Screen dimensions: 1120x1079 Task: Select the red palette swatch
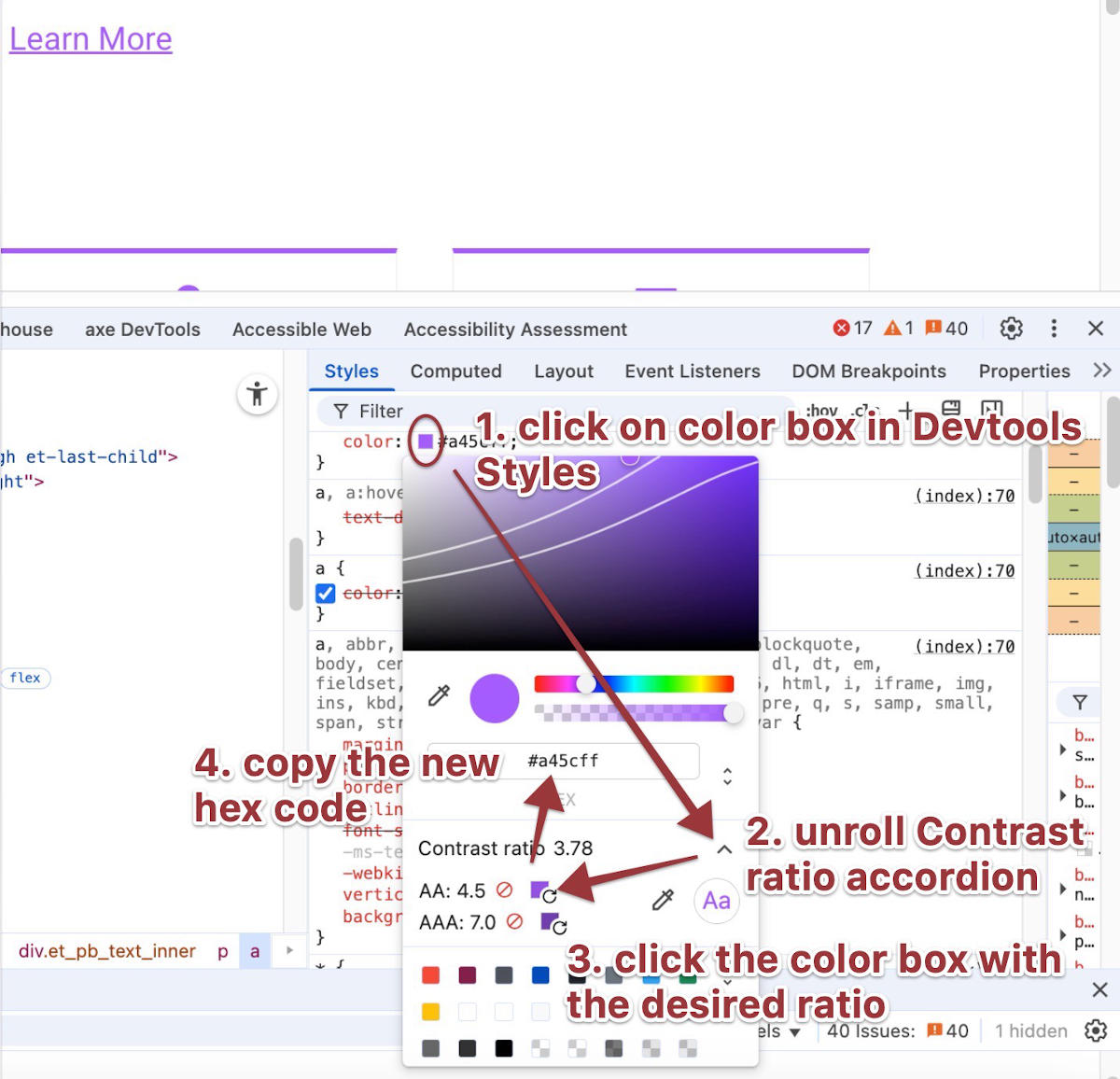point(430,975)
